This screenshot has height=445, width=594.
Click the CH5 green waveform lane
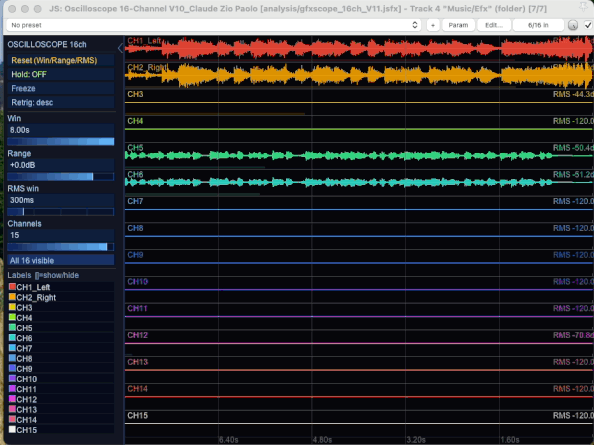[x=359, y=156]
